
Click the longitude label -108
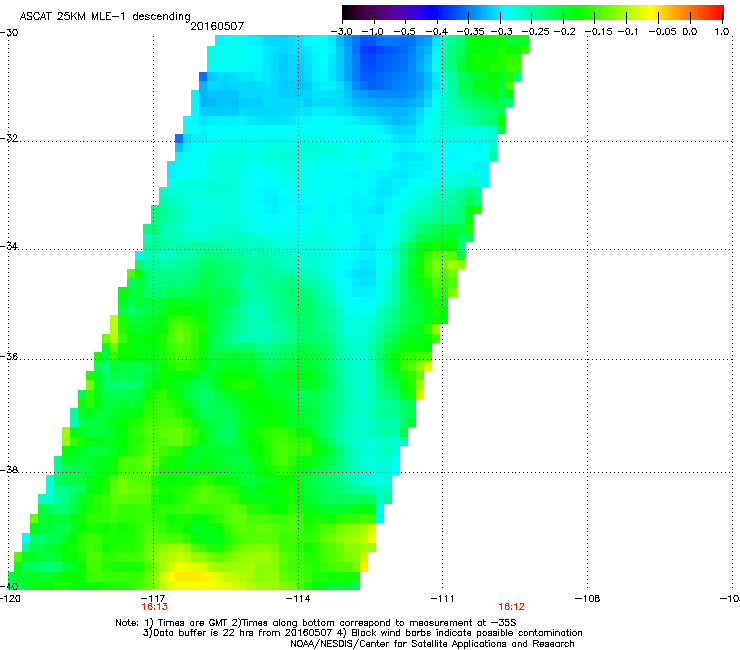[x=587, y=599]
